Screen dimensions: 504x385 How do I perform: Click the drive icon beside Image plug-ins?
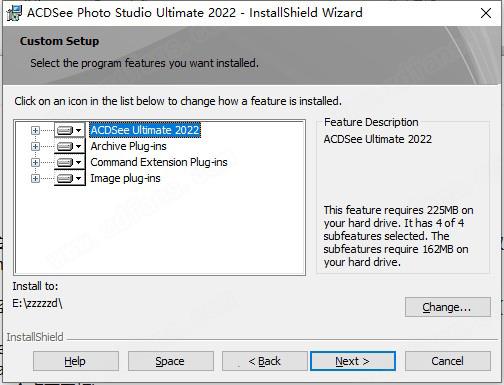[65, 178]
